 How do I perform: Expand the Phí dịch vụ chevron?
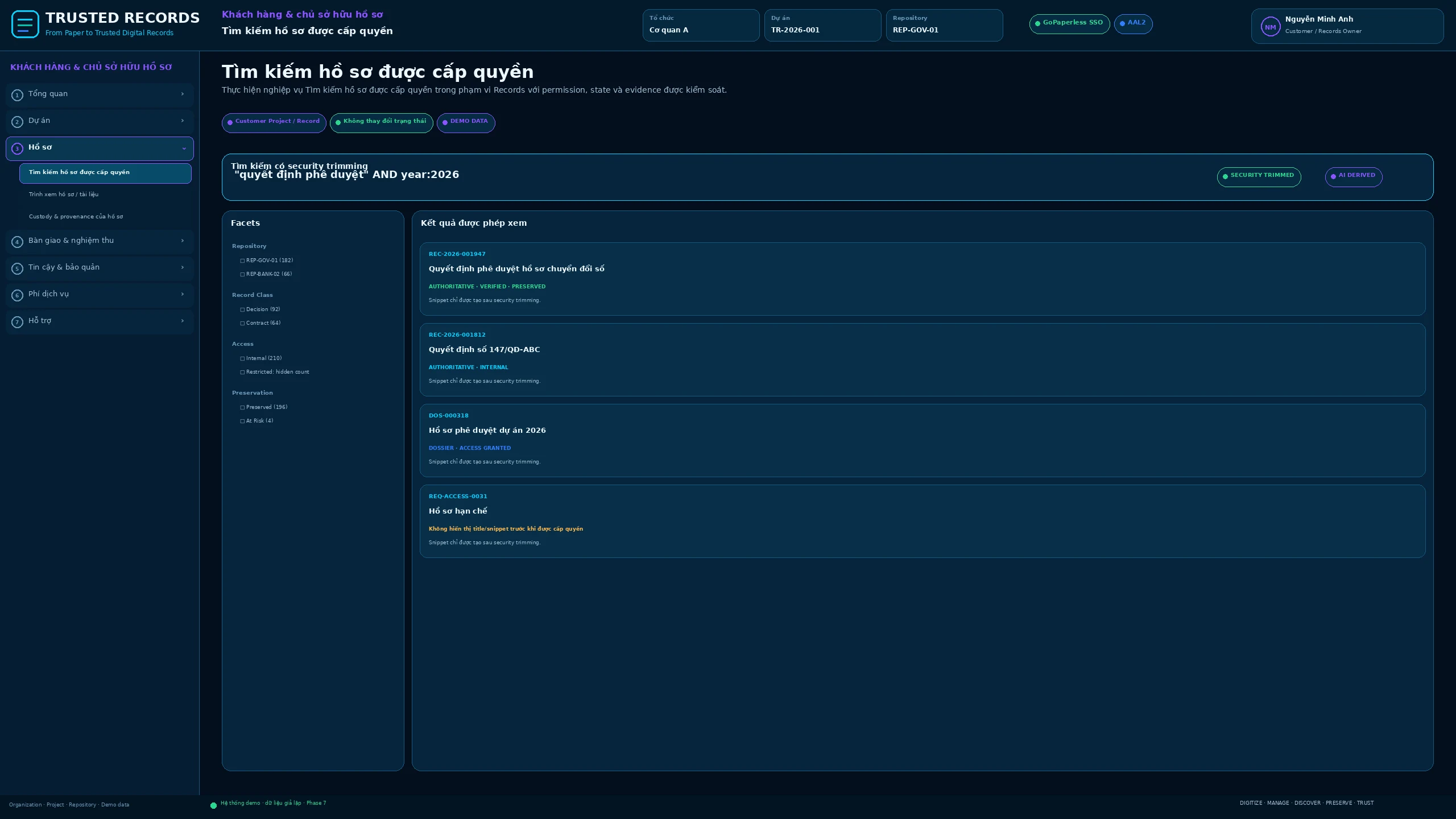183,294
